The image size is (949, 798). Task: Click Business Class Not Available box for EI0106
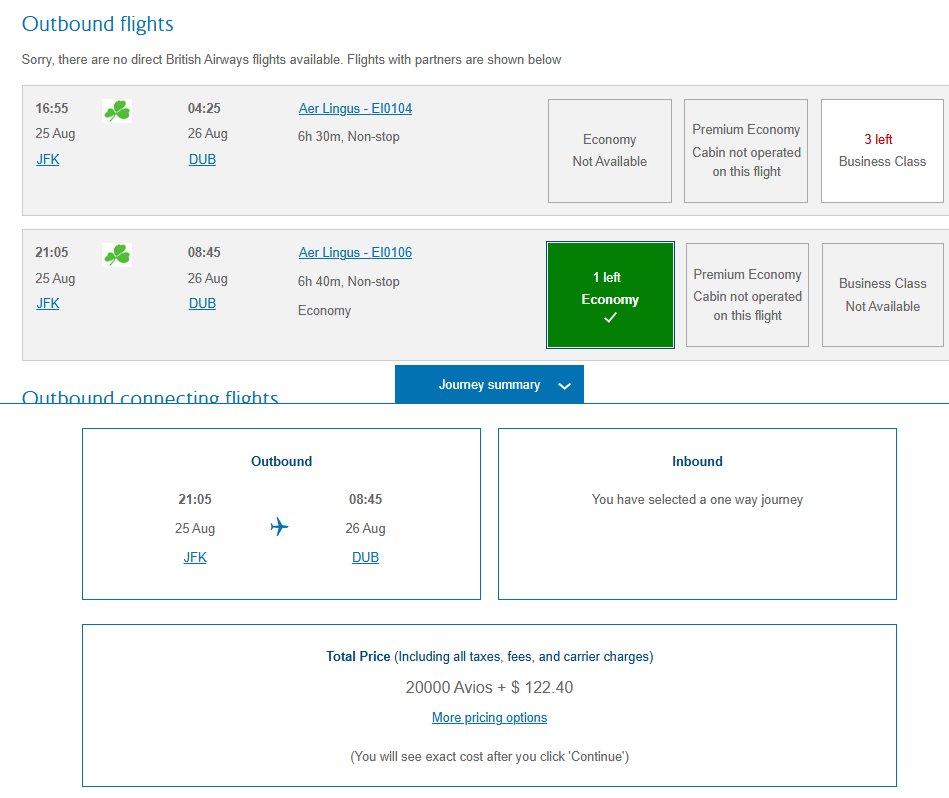click(x=882, y=295)
